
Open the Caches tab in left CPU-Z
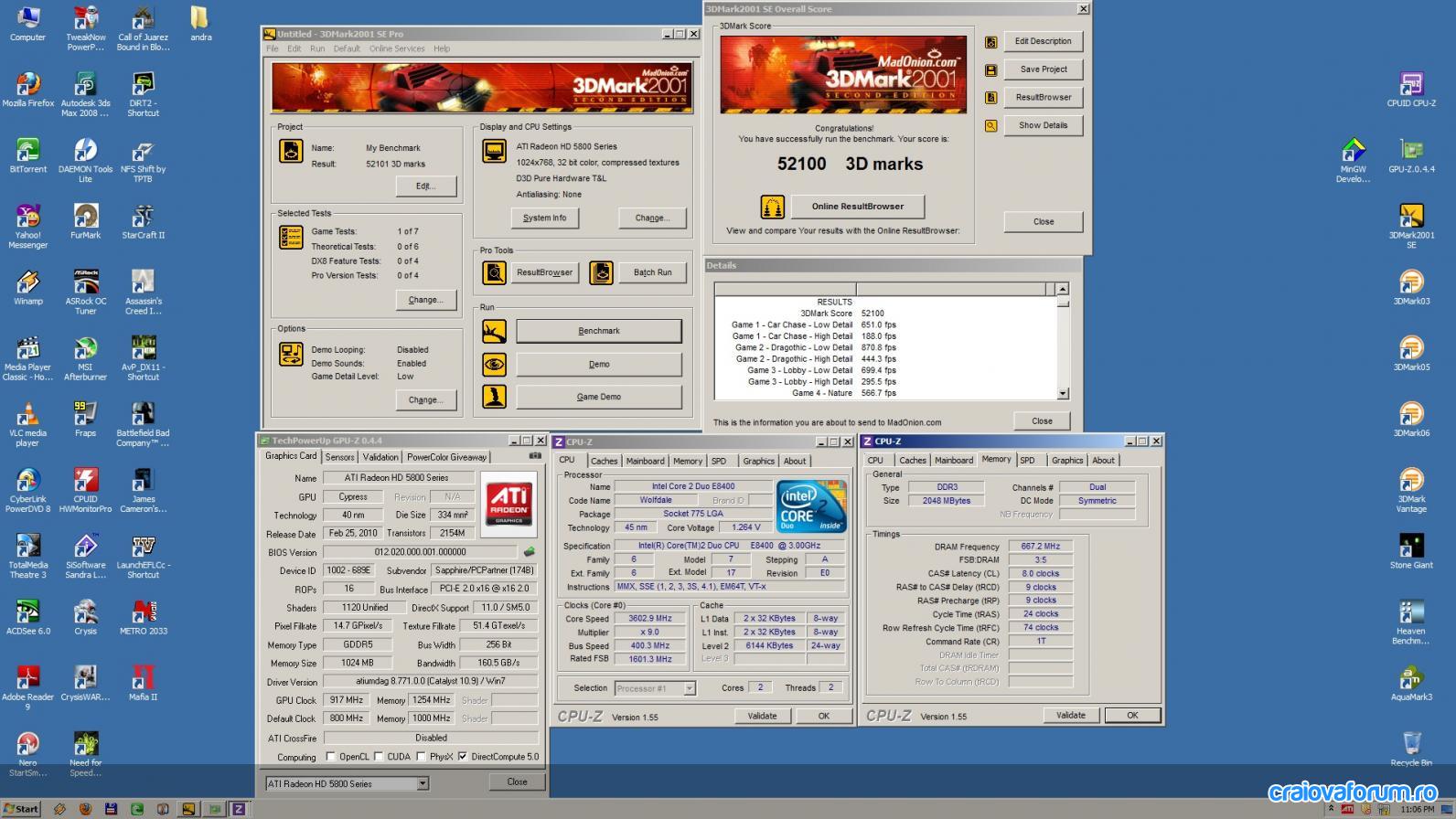click(605, 461)
